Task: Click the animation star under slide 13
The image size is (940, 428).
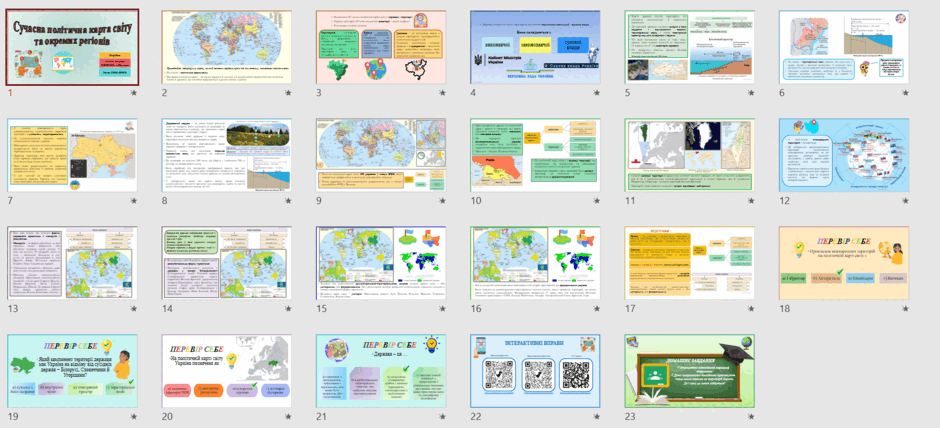Action: click(134, 309)
